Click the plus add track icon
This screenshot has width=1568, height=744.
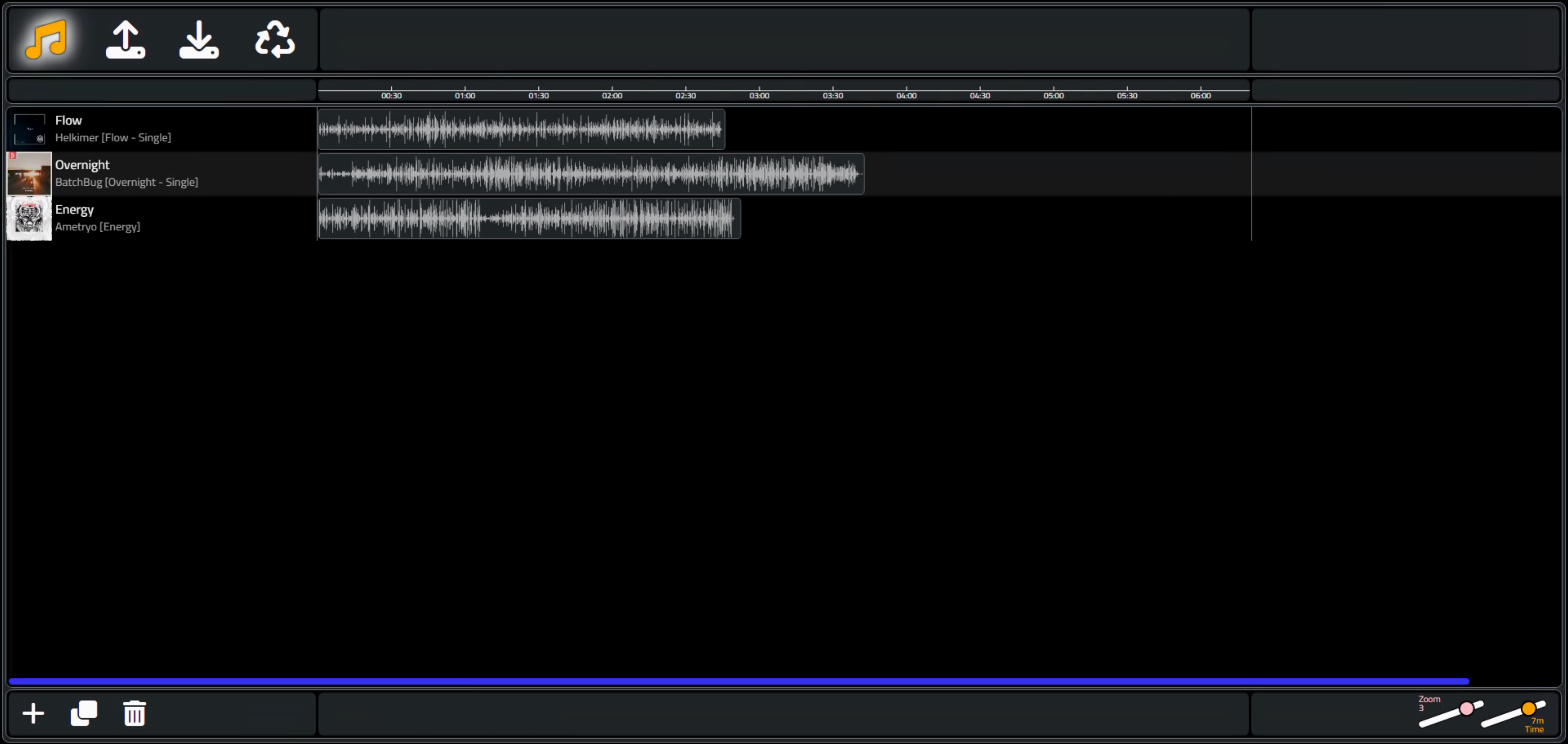pos(33,713)
